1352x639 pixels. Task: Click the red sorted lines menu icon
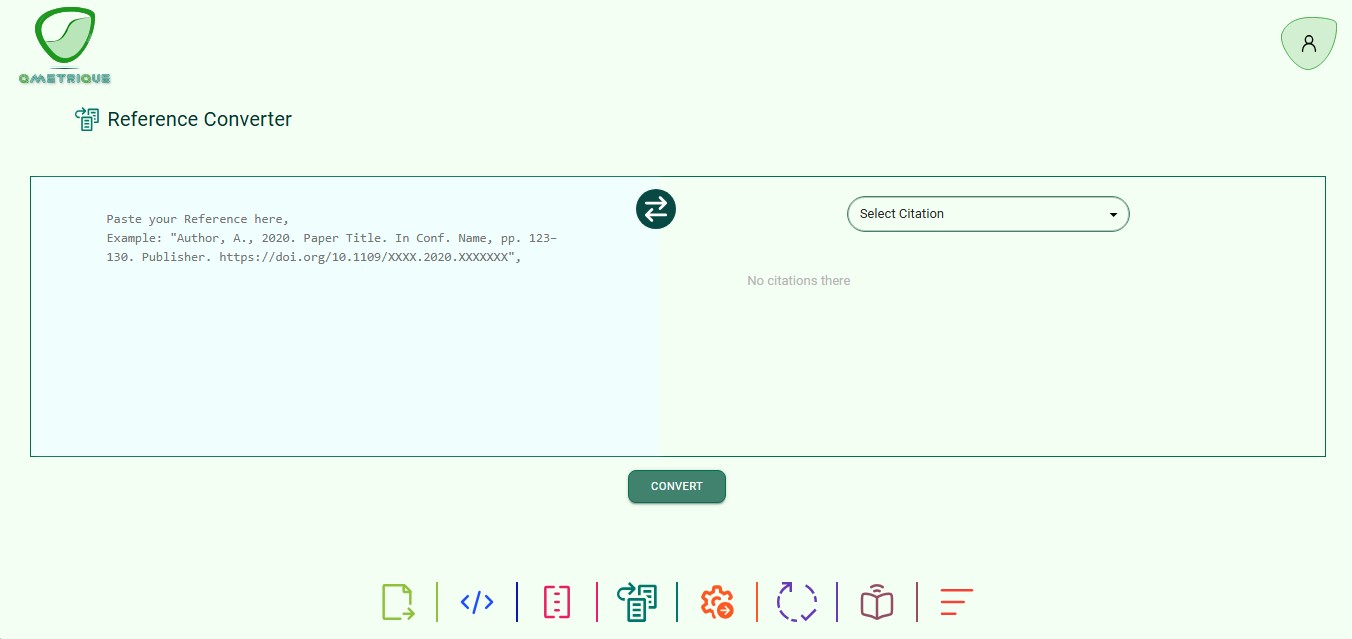[956, 602]
